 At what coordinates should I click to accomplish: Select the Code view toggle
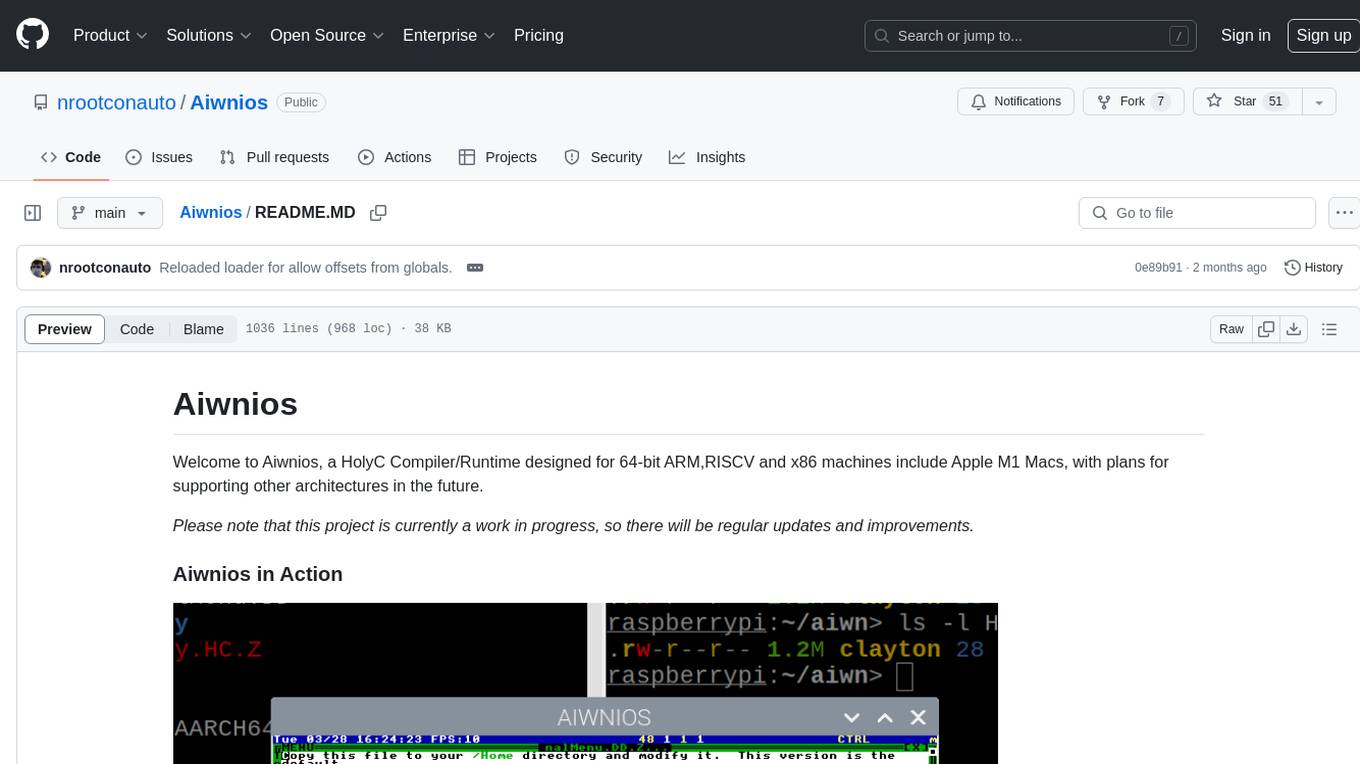click(137, 329)
